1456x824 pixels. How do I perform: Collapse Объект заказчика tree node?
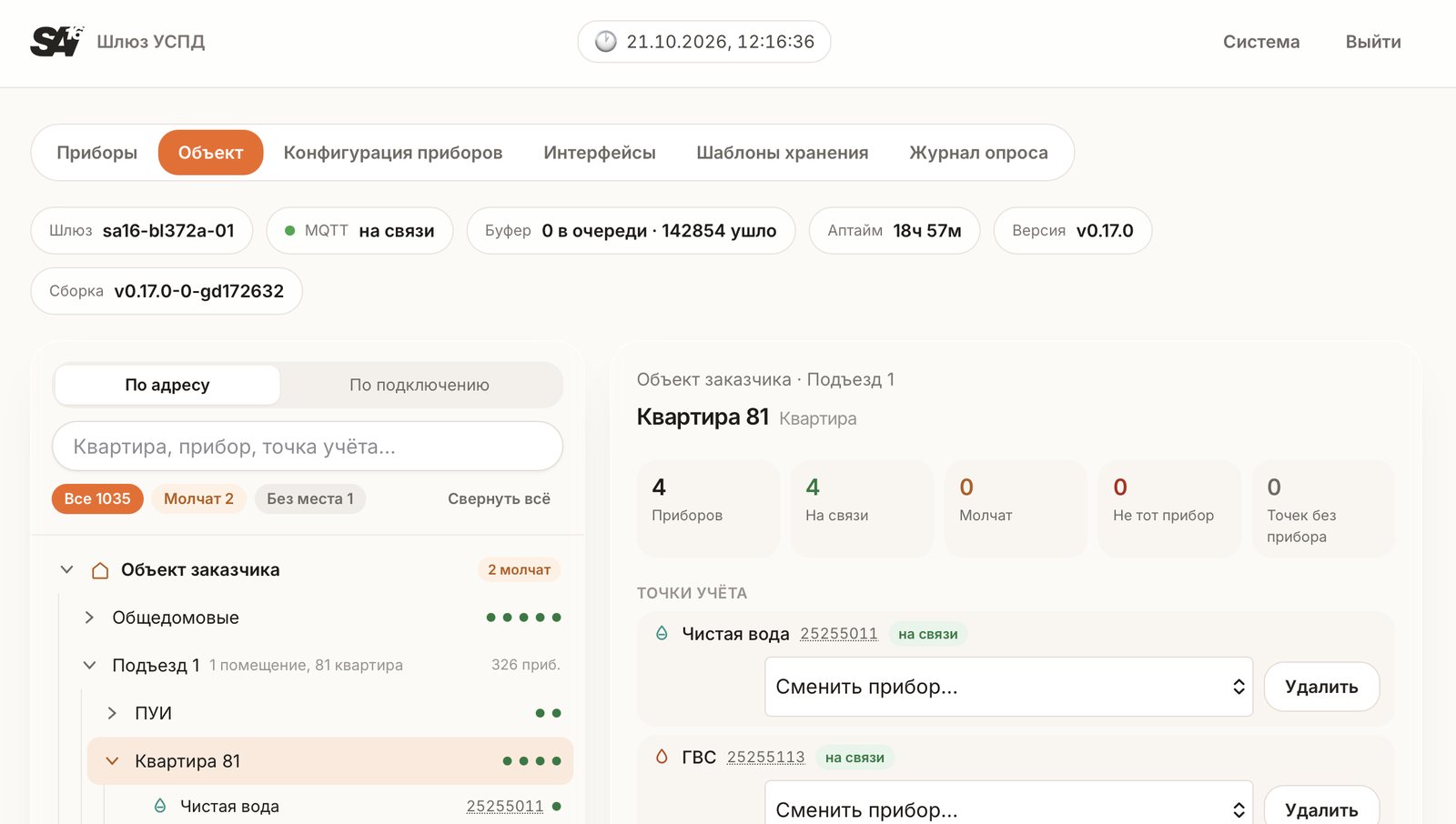(66, 569)
